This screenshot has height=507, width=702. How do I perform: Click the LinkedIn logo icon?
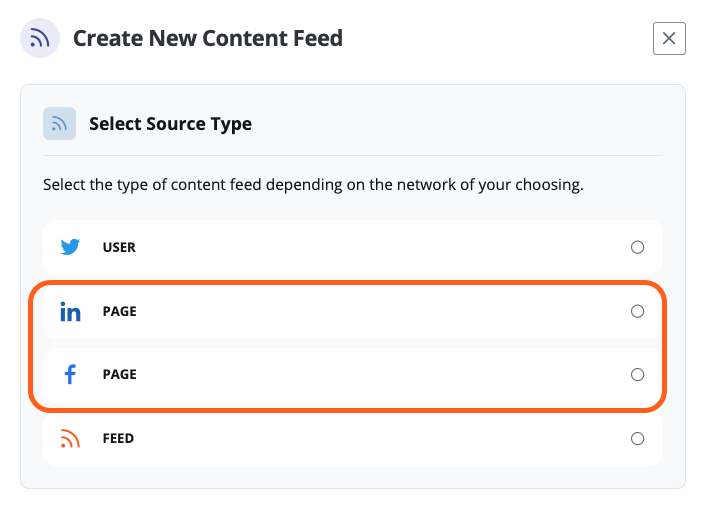coord(70,311)
